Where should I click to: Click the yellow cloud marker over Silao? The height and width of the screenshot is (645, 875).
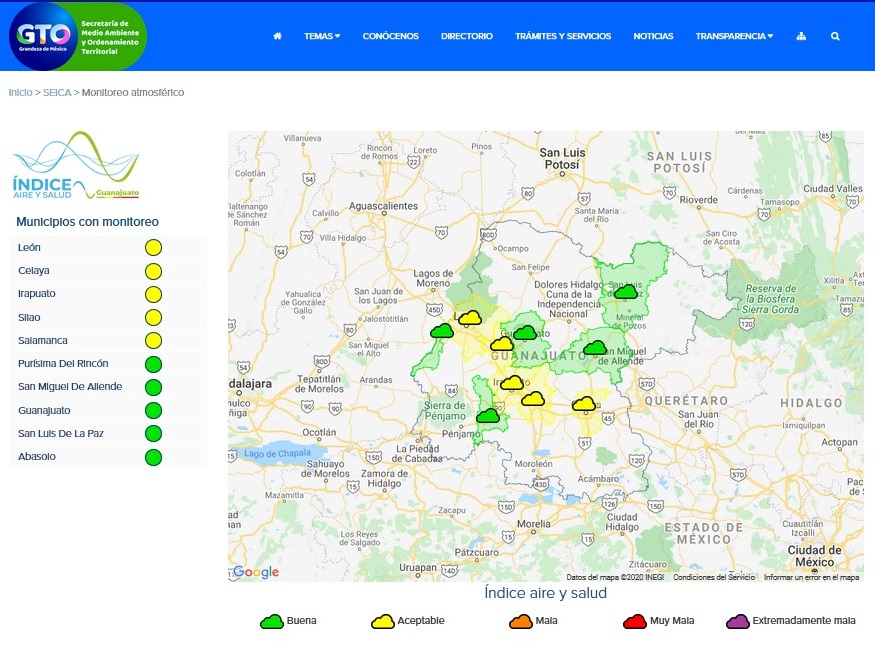pyautogui.click(x=502, y=344)
